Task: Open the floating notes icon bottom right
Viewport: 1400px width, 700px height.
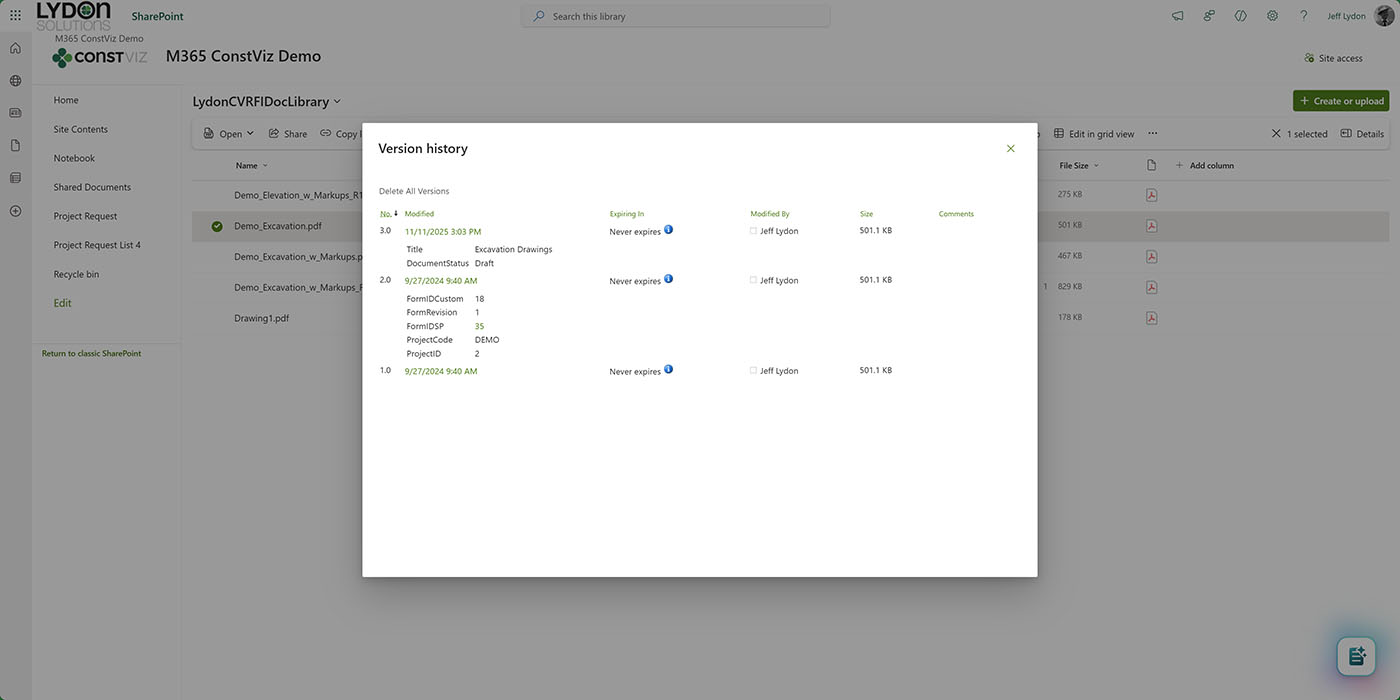Action: [x=1356, y=656]
